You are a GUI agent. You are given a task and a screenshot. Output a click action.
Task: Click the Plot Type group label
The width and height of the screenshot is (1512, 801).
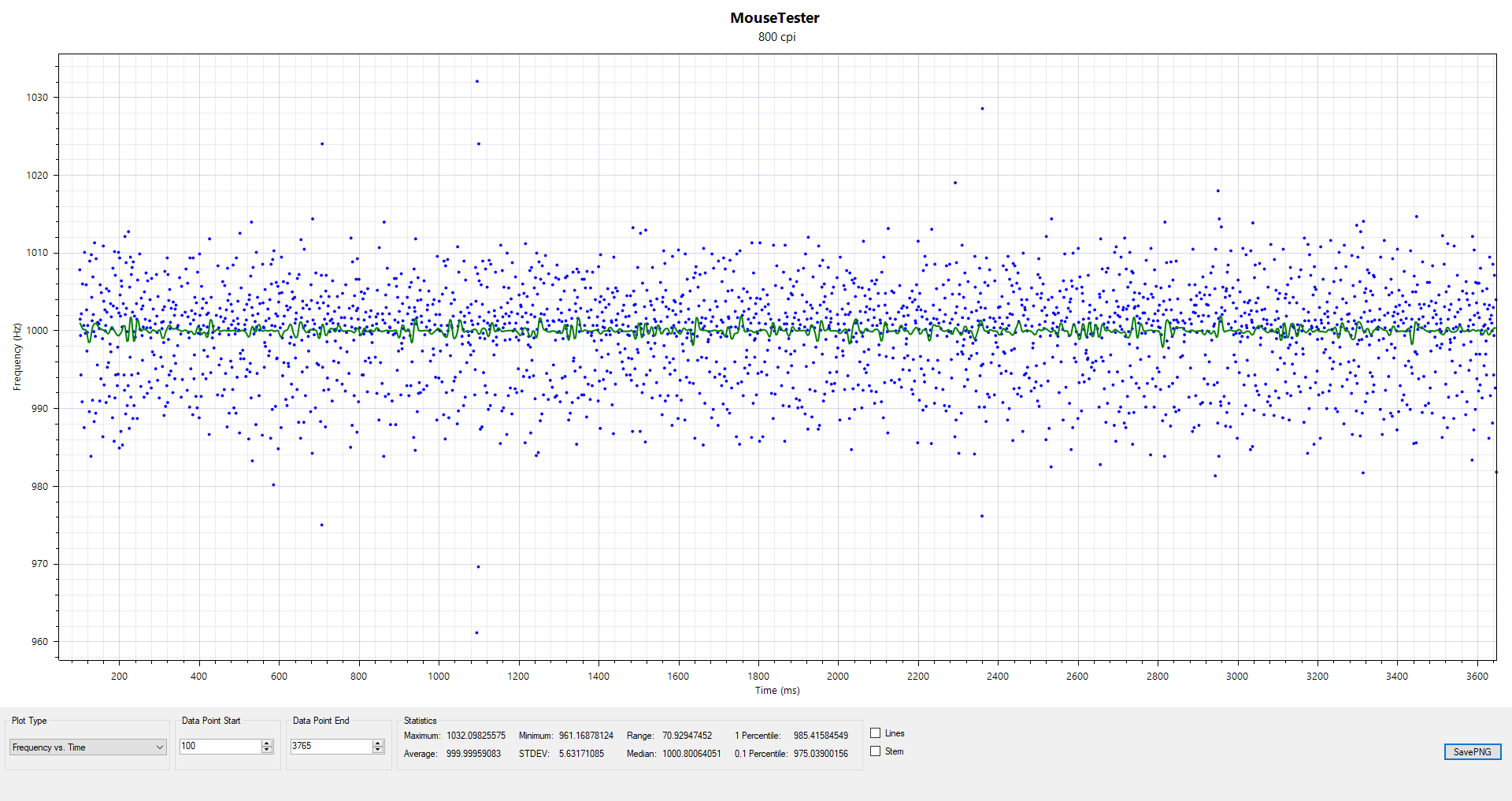(29, 721)
